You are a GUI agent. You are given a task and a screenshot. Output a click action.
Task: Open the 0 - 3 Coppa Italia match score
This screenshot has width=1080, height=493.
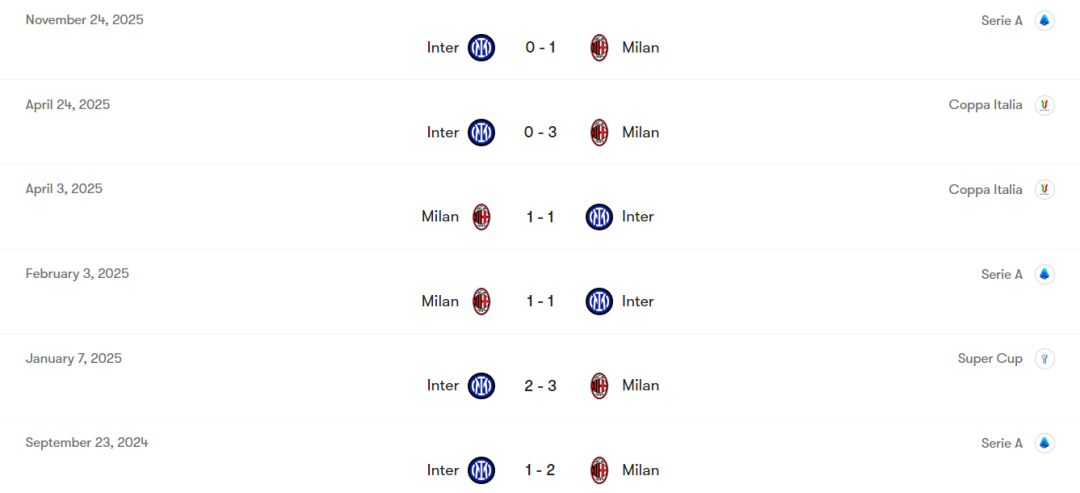[x=540, y=132]
